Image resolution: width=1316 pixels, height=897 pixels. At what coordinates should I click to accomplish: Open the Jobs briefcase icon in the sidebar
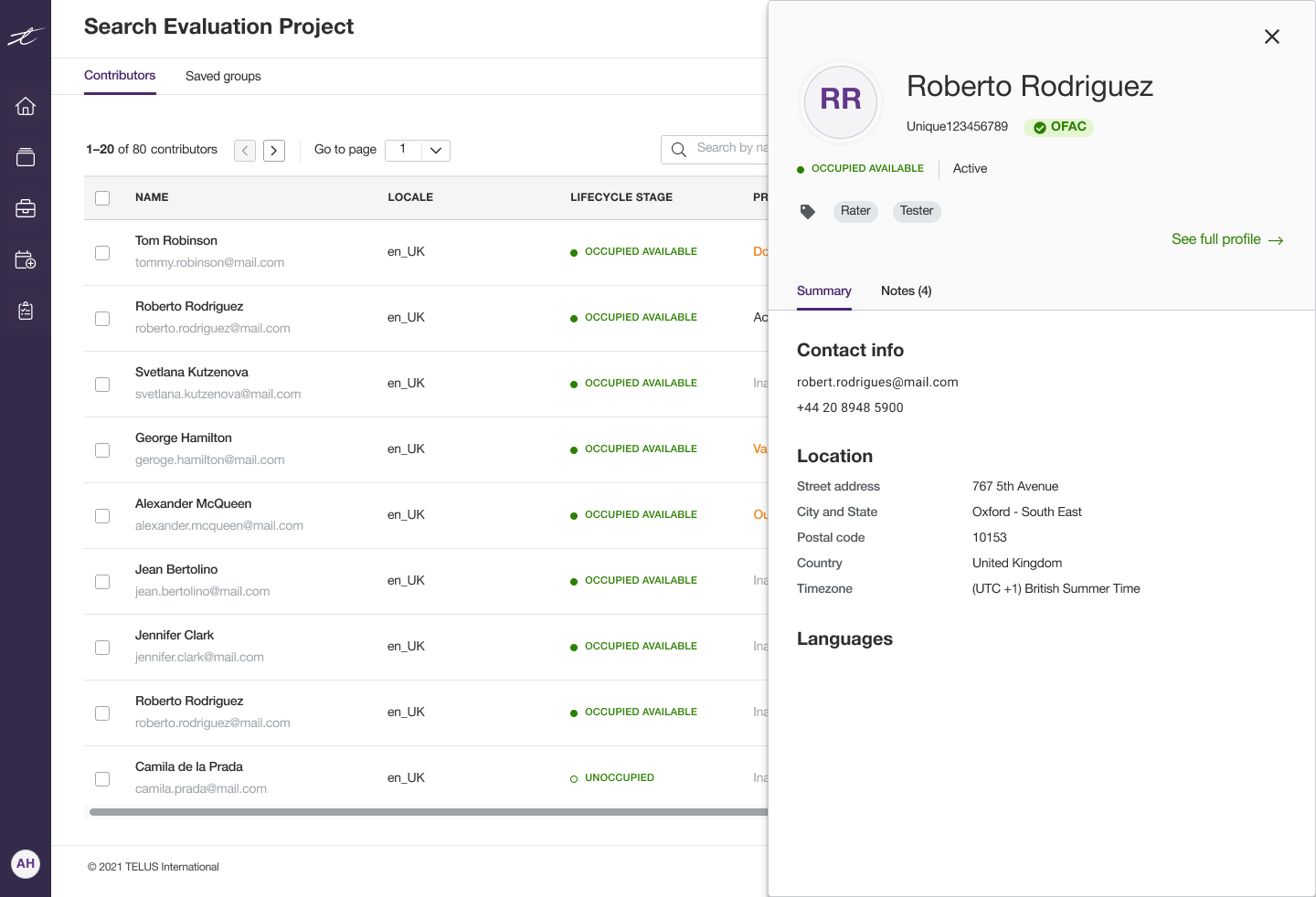click(26, 207)
